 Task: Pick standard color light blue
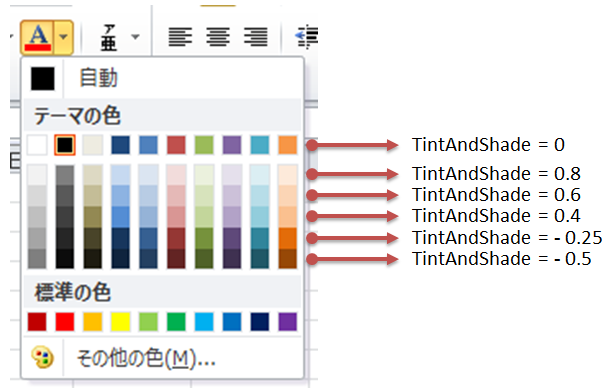pos(204,322)
